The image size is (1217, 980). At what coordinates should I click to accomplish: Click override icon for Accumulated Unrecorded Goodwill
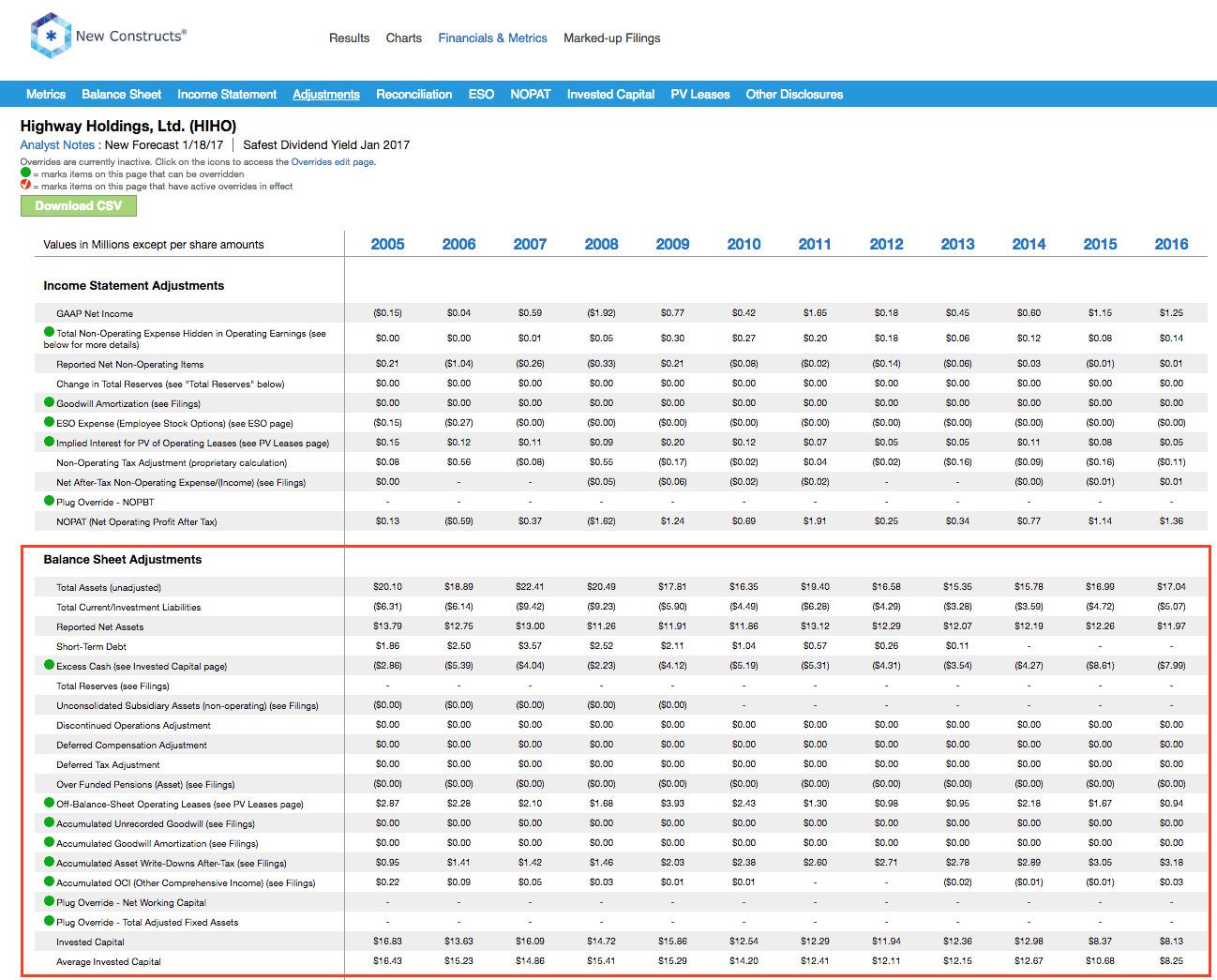coord(50,822)
